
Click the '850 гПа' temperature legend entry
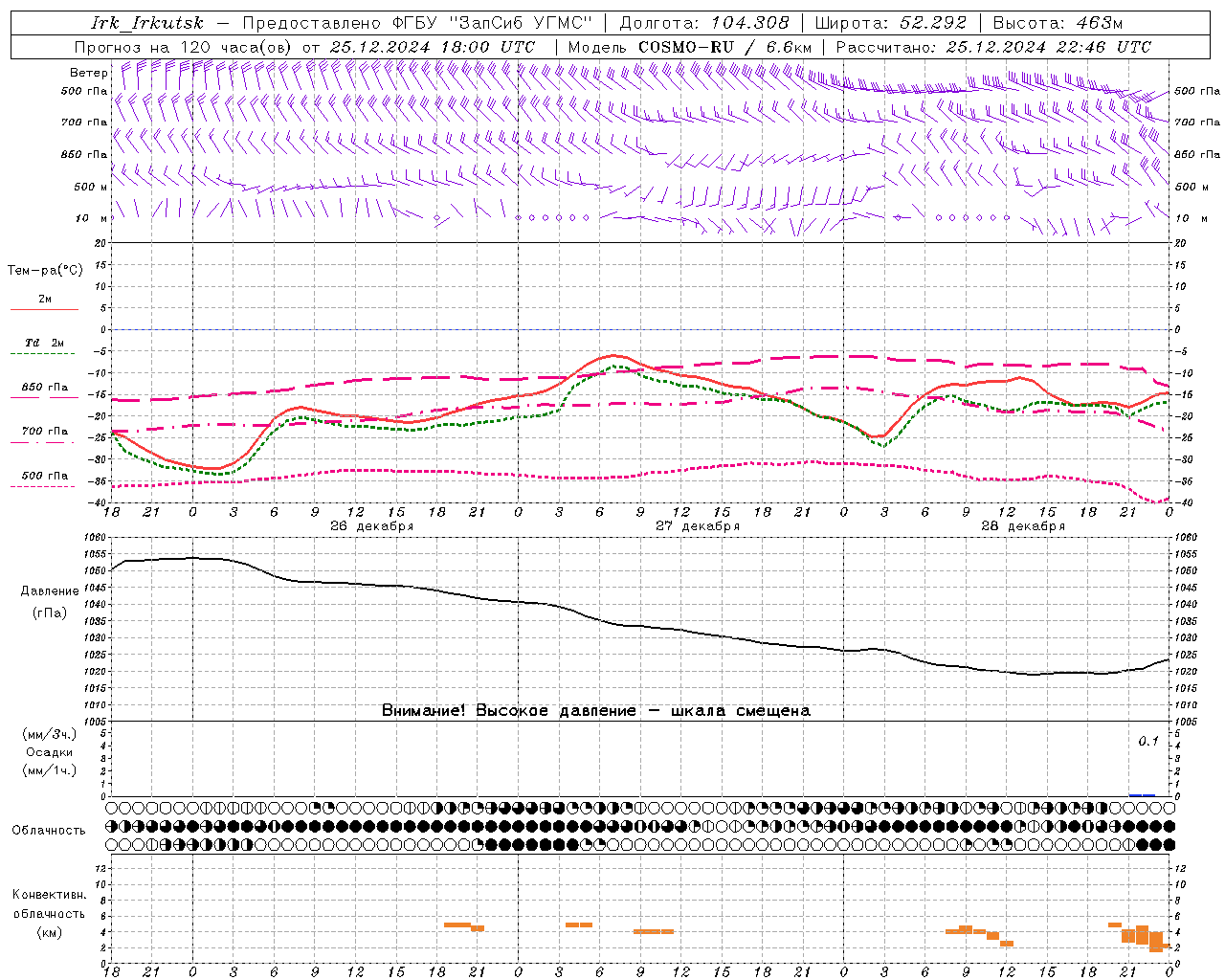pos(45,388)
